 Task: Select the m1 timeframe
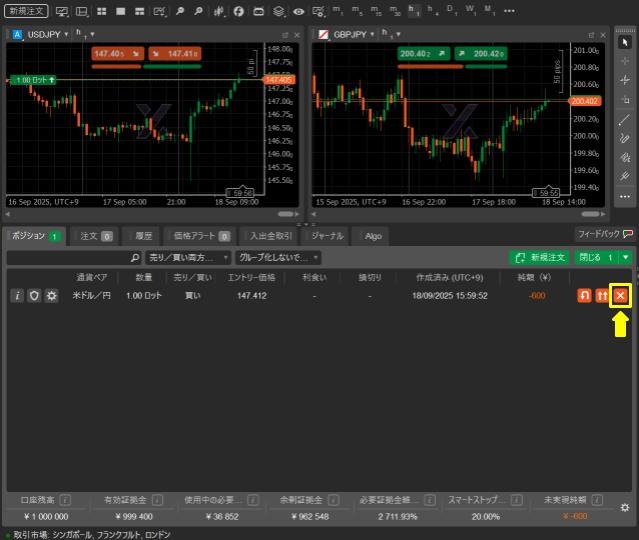point(337,10)
